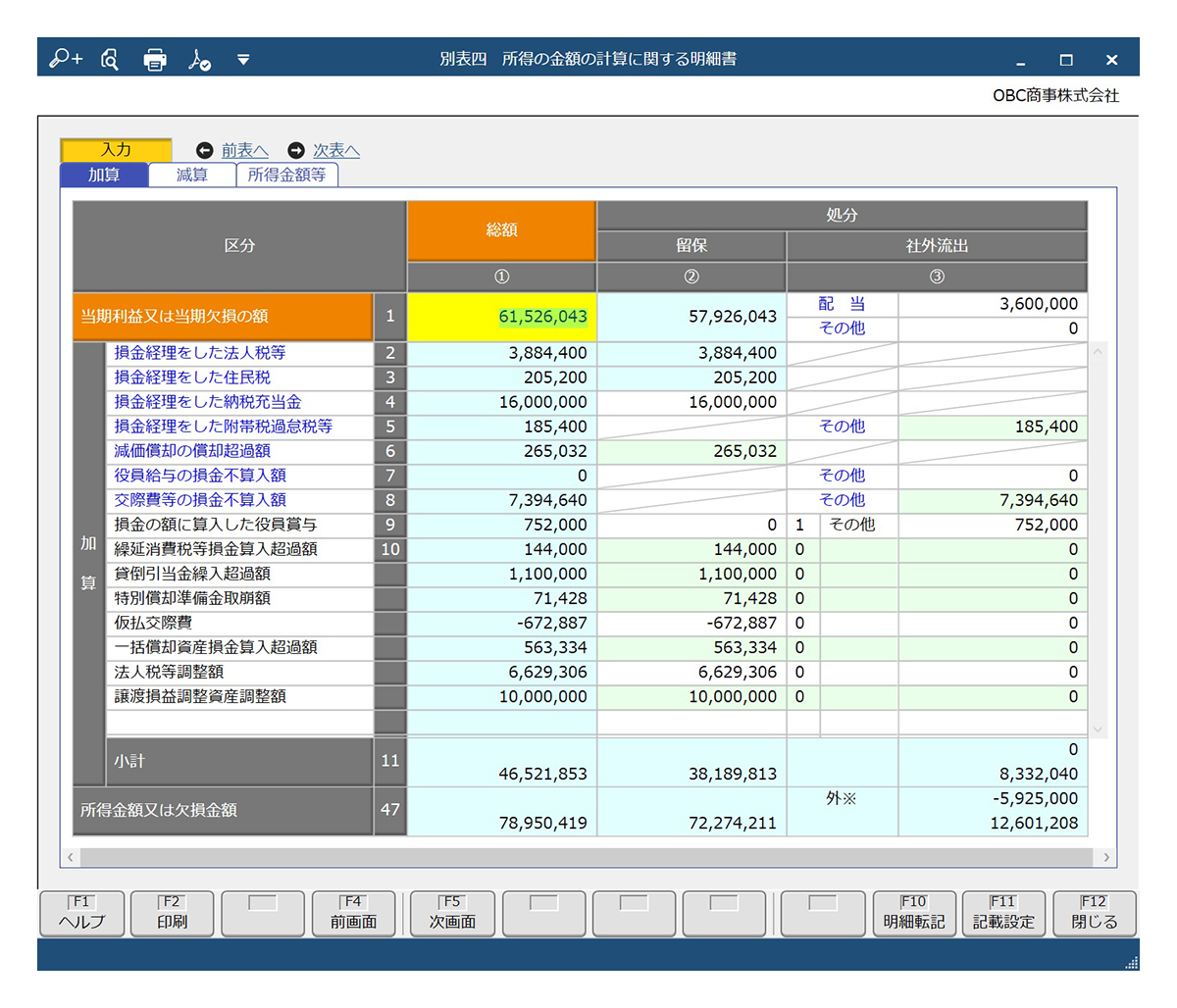1177x1008 pixels.
Task: Click the window resize grip icon
Action: pos(1131,963)
